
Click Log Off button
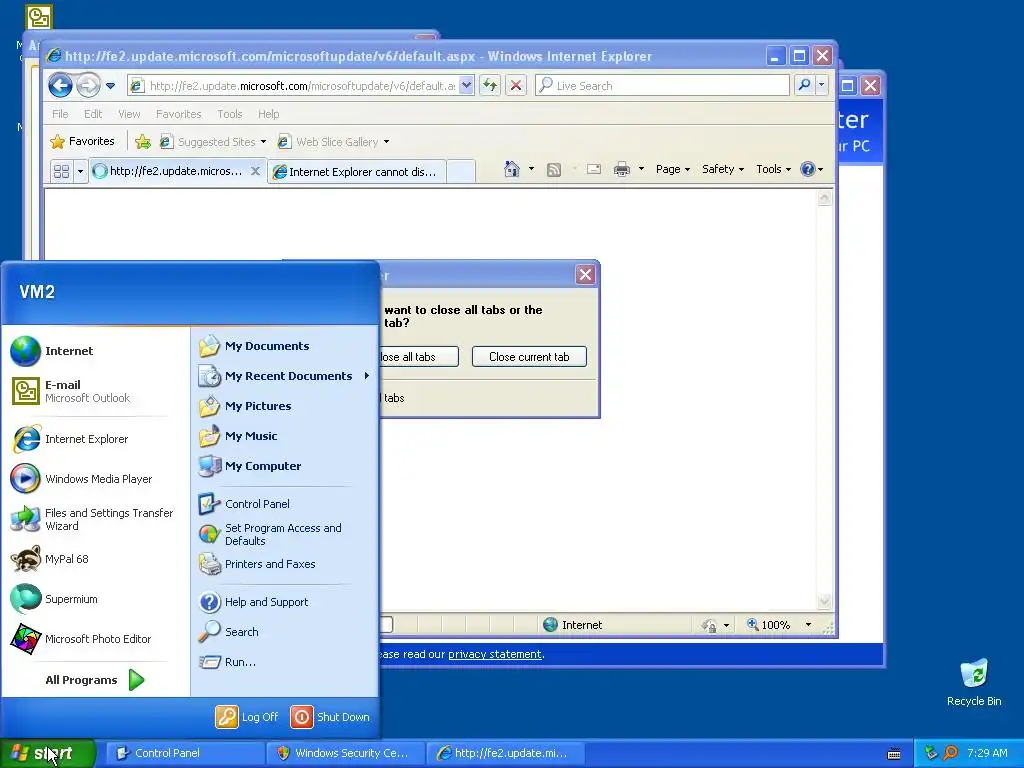tap(248, 717)
